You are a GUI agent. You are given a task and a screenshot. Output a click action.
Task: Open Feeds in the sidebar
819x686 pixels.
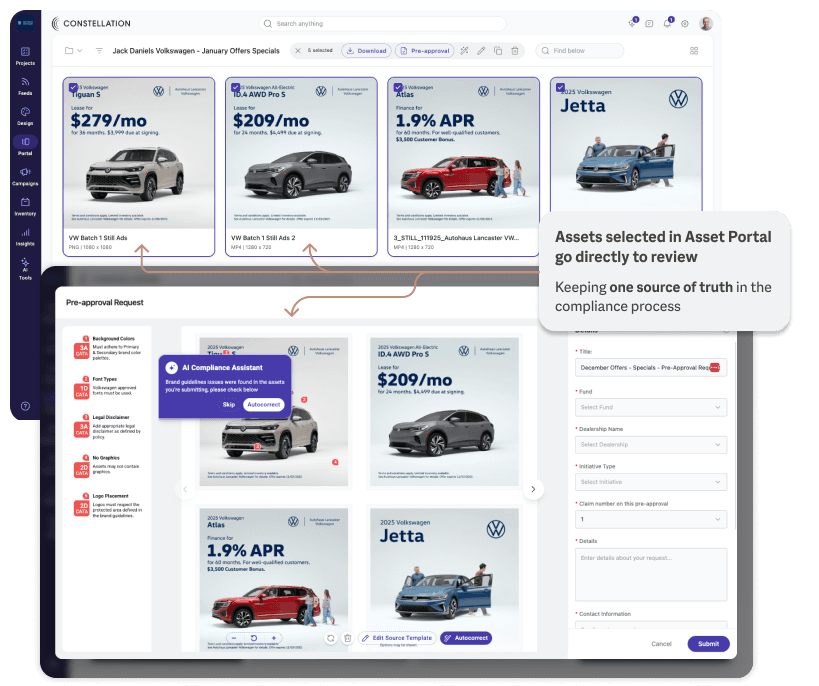[25, 86]
